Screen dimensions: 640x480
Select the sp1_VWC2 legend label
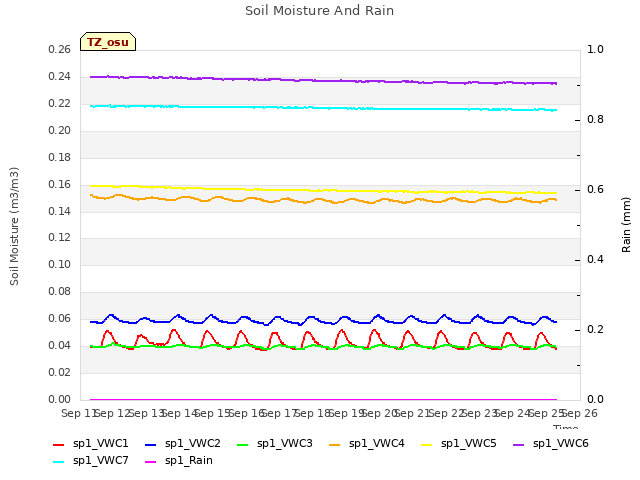193,444
